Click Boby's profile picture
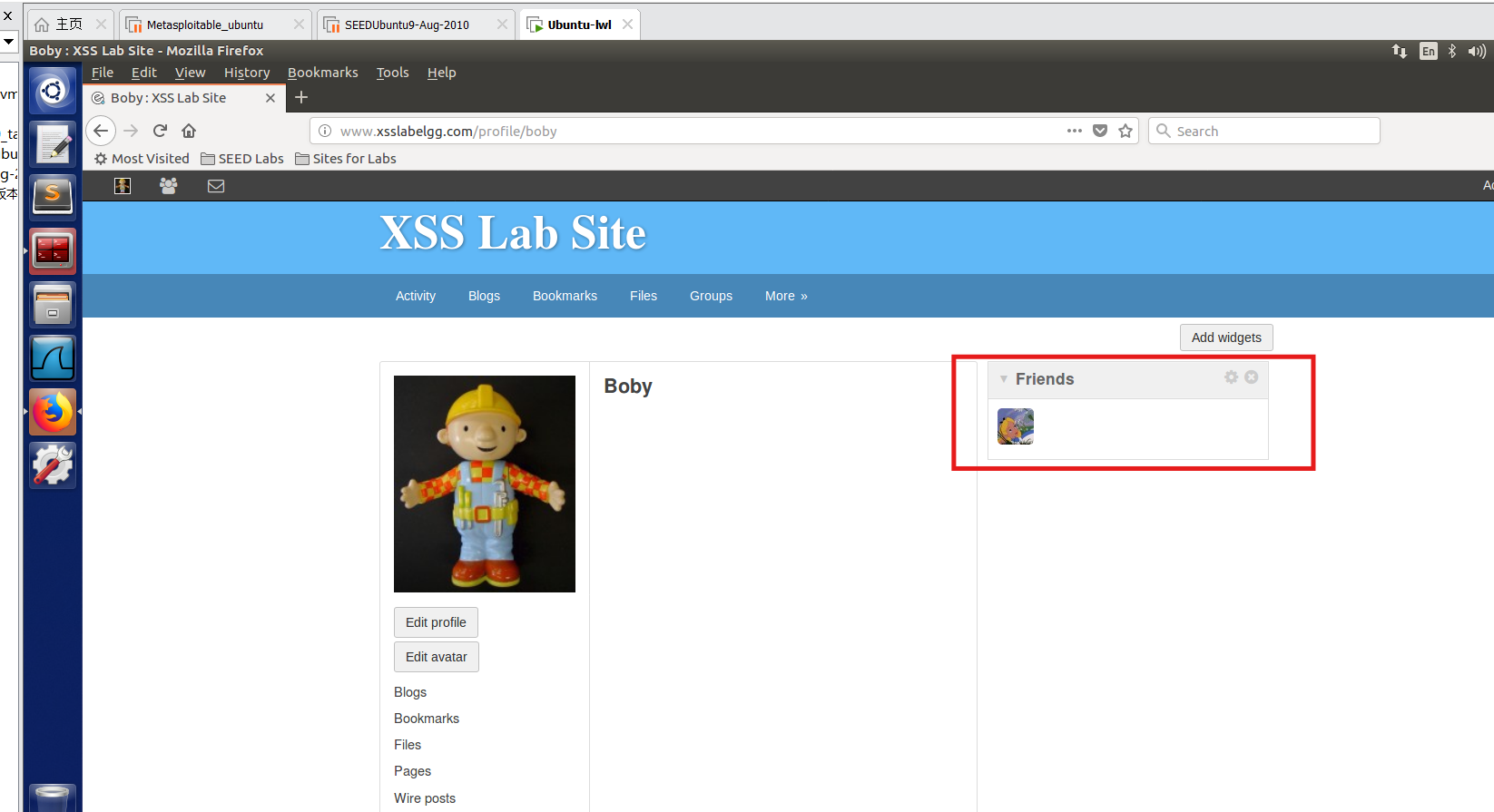Viewport: 1494px width, 812px height. (x=485, y=484)
